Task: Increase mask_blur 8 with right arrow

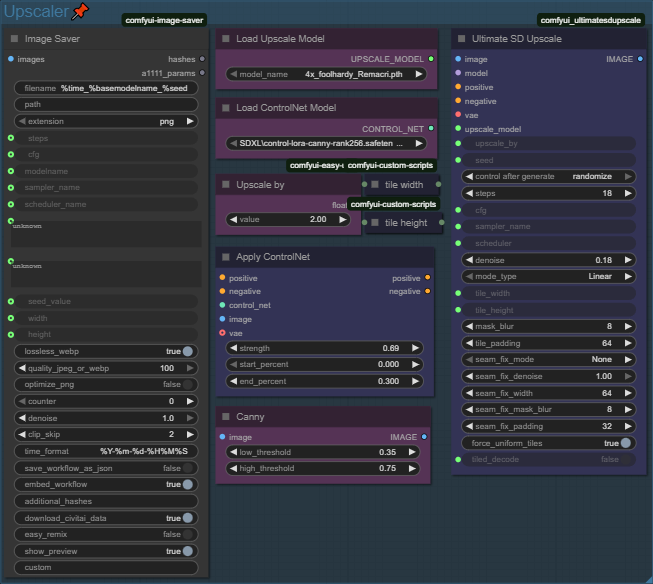Action: 628,326
